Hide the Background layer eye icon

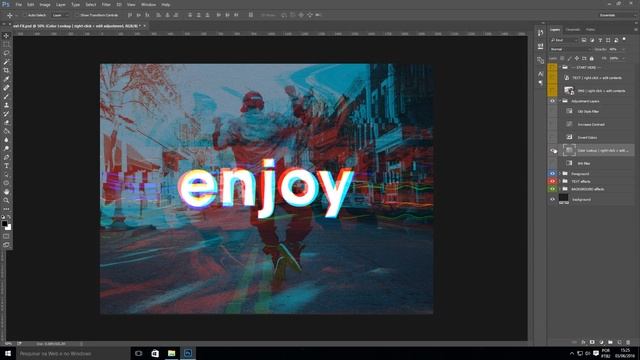coord(552,200)
